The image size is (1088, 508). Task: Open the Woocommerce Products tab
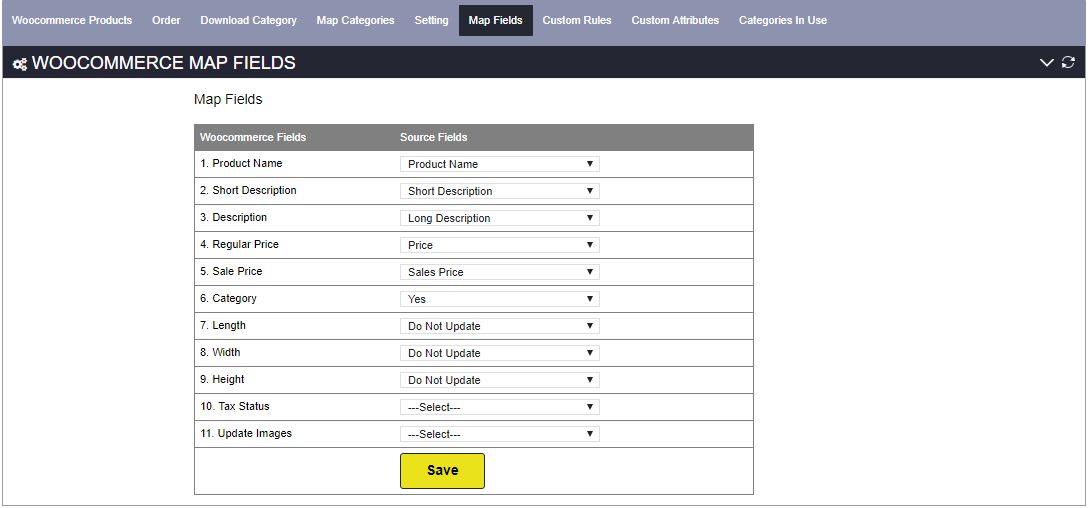[72, 20]
